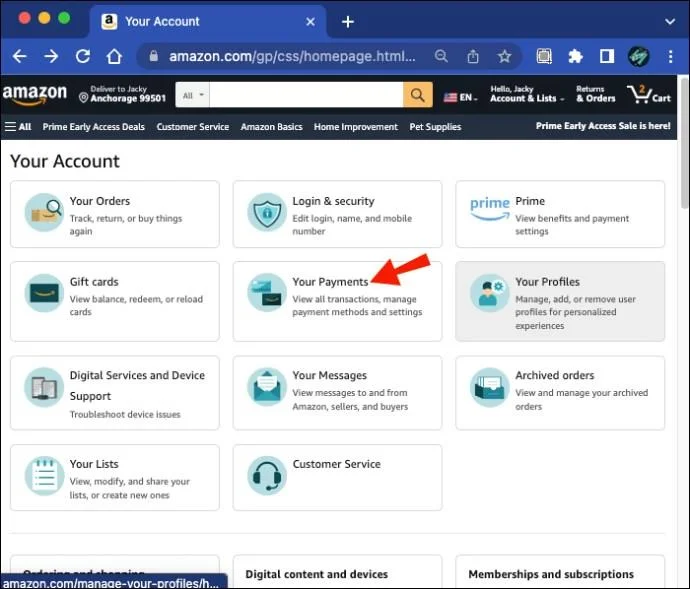Open the Your Profiles card title
690x589 pixels.
(547, 282)
